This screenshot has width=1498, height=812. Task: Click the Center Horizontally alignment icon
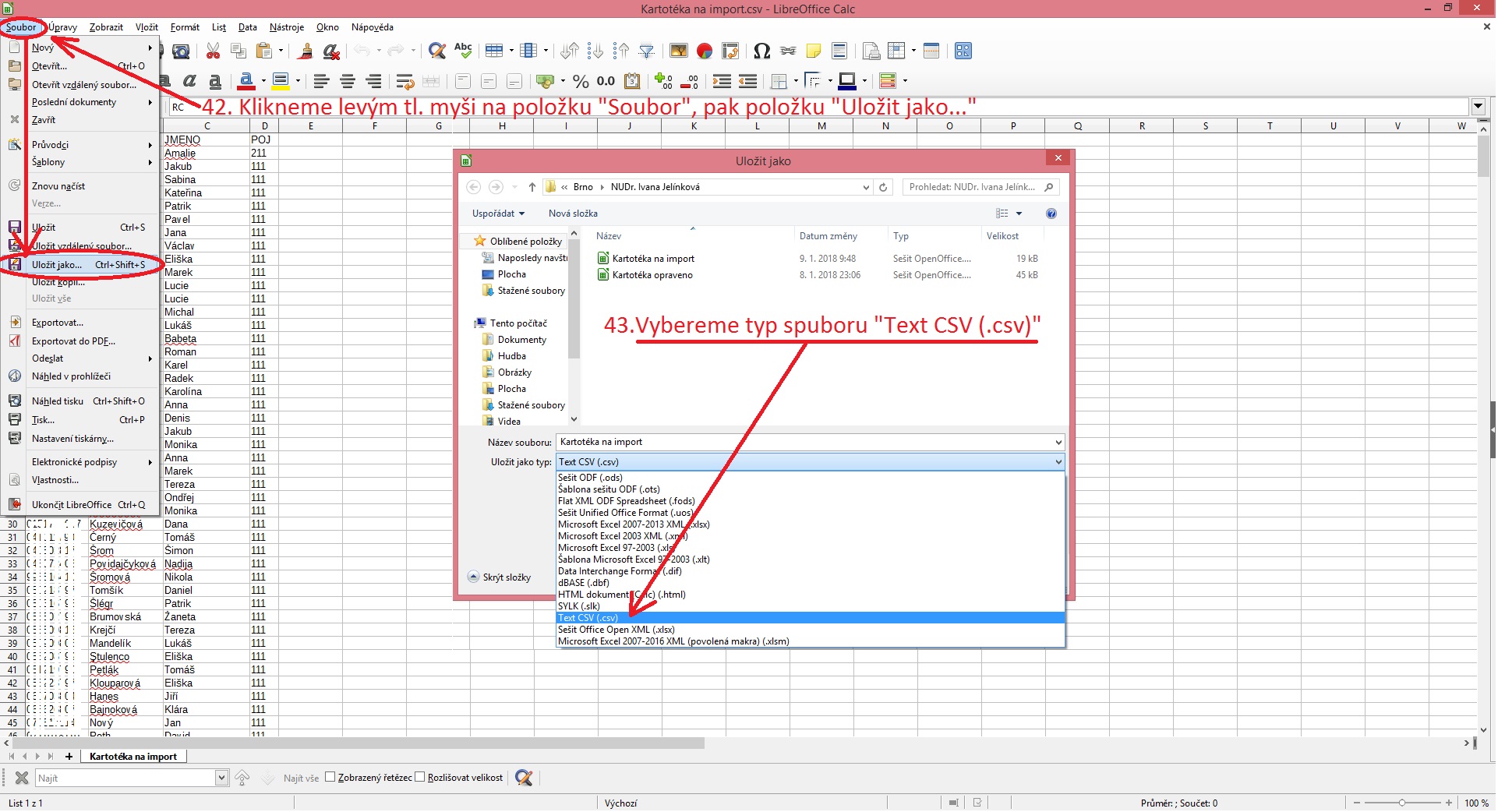[x=348, y=81]
